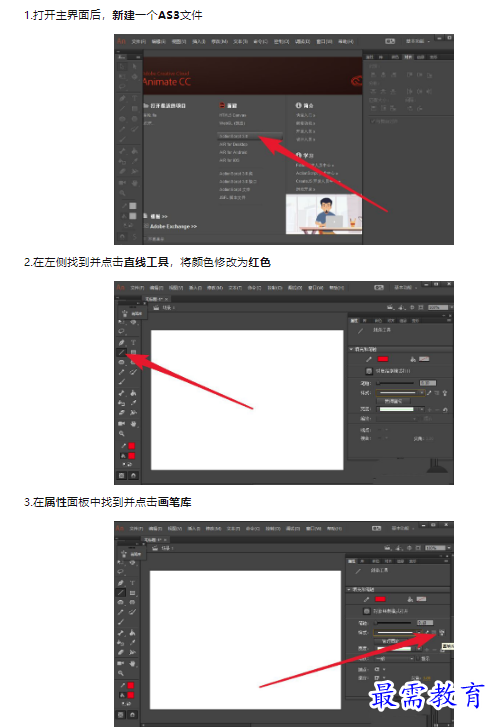The height and width of the screenshot is (727, 493).
Task: Click fill color swatch in step 2 properties
Action: pos(424,359)
